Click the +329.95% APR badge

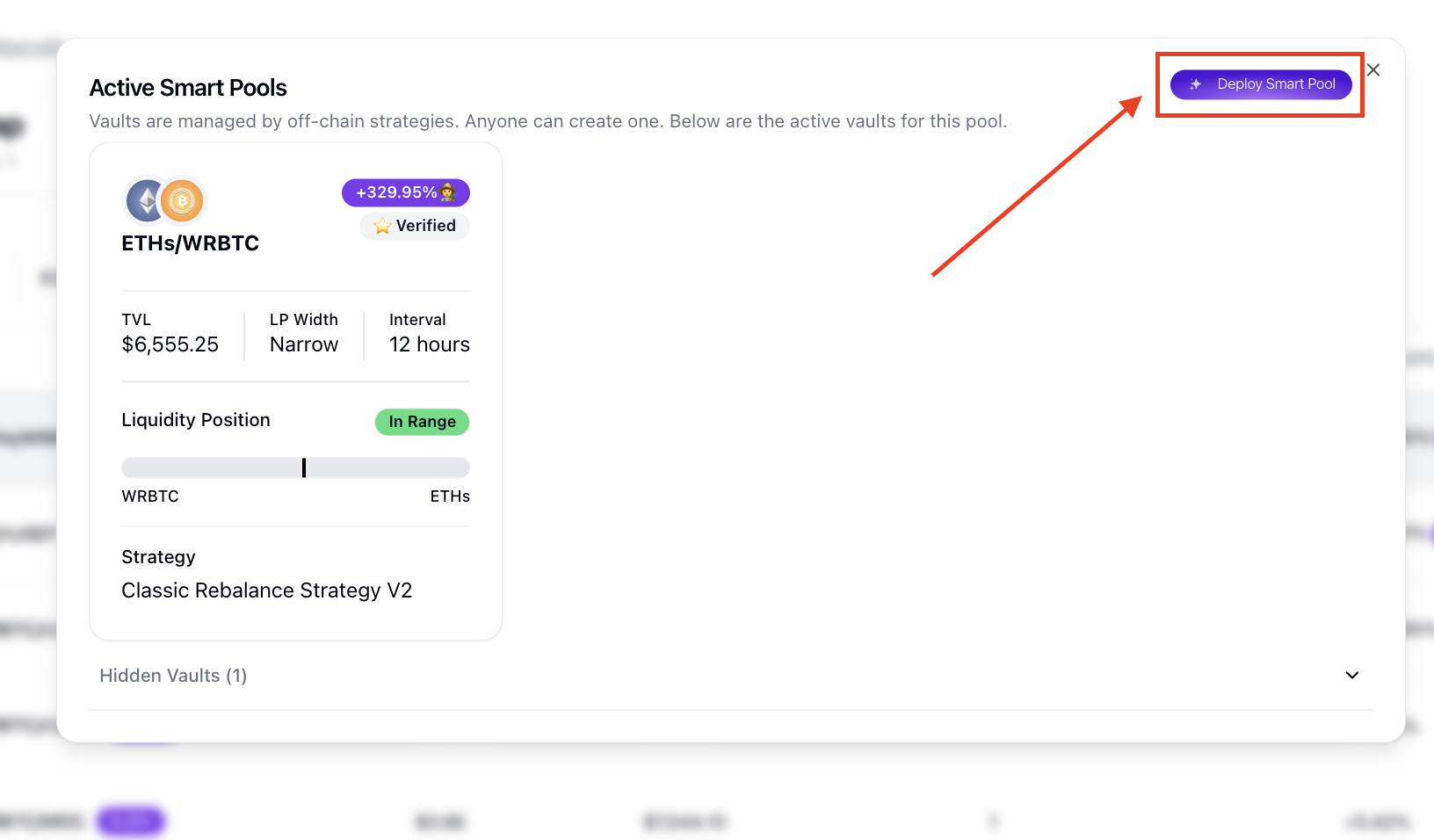[396, 192]
